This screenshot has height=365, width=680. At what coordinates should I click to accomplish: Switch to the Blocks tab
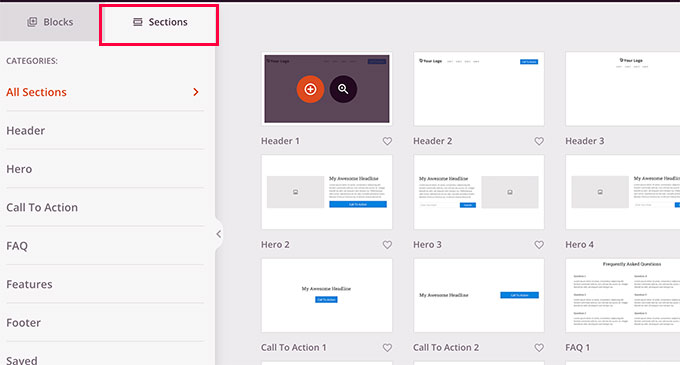(x=50, y=22)
